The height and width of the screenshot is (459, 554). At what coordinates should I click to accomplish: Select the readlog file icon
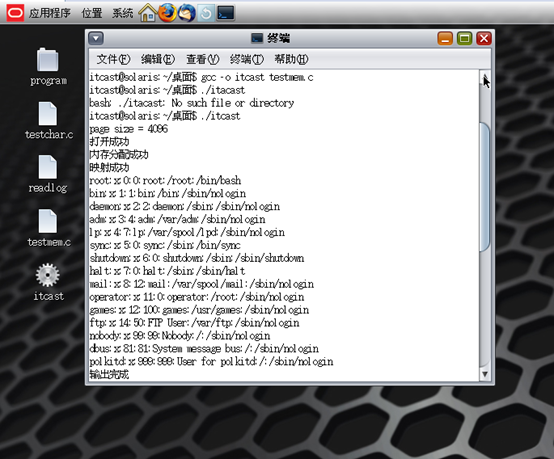[48, 174]
